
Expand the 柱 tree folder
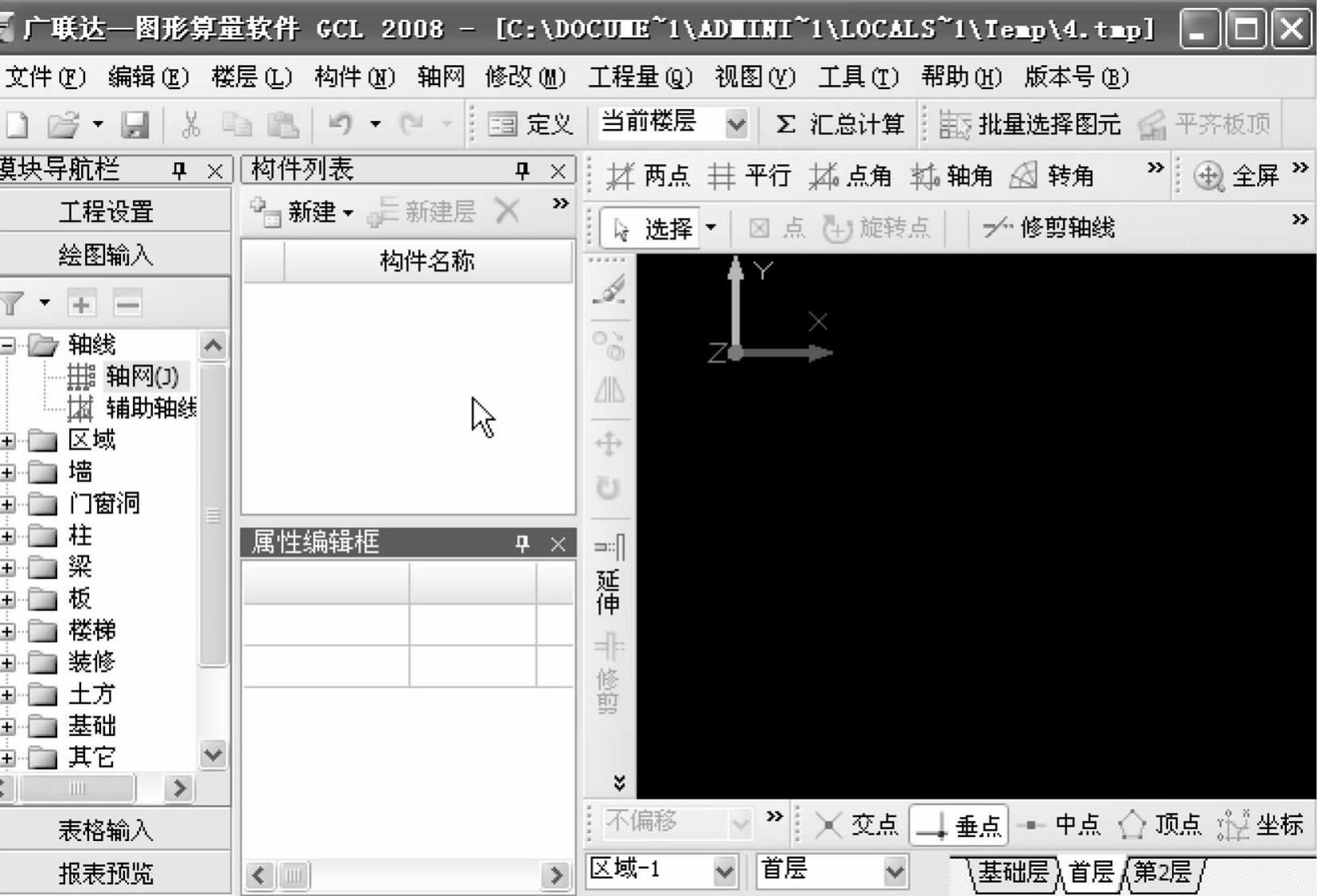[7, 536]
